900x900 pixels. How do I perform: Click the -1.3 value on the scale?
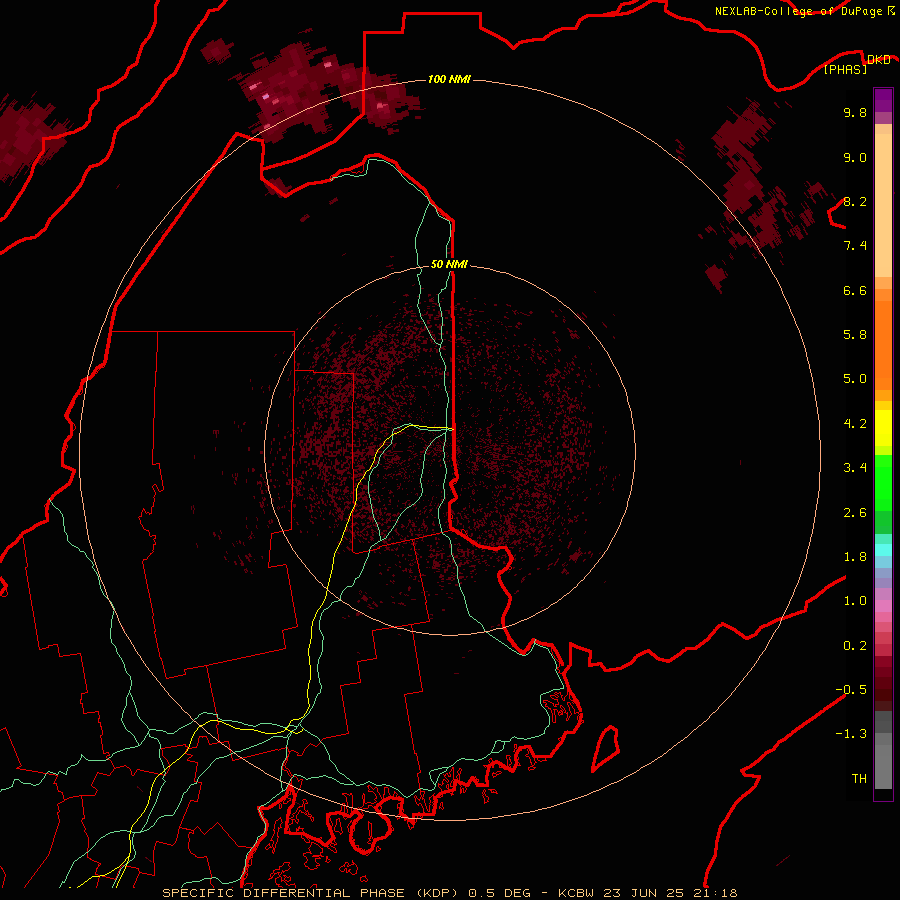(851, 734)
